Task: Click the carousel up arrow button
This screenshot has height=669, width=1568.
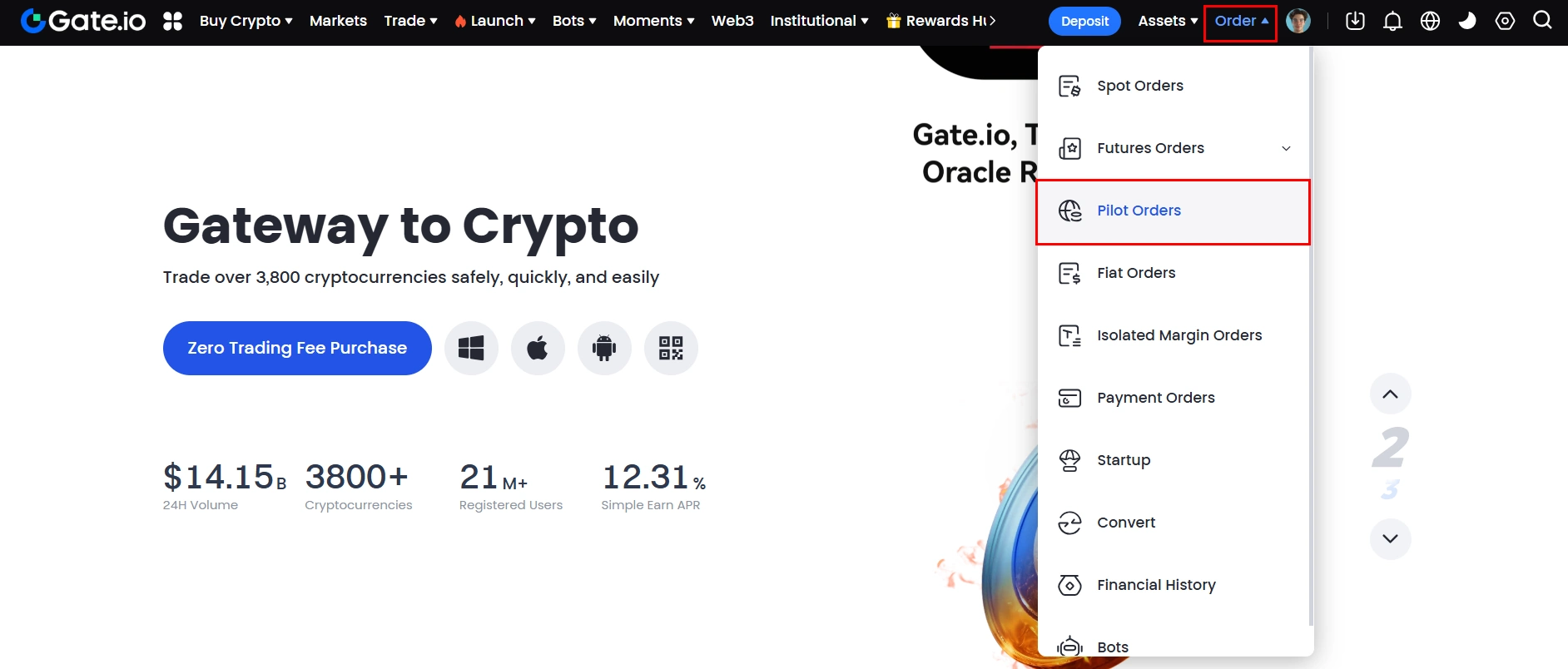Action: click(x=1390, y=394)
